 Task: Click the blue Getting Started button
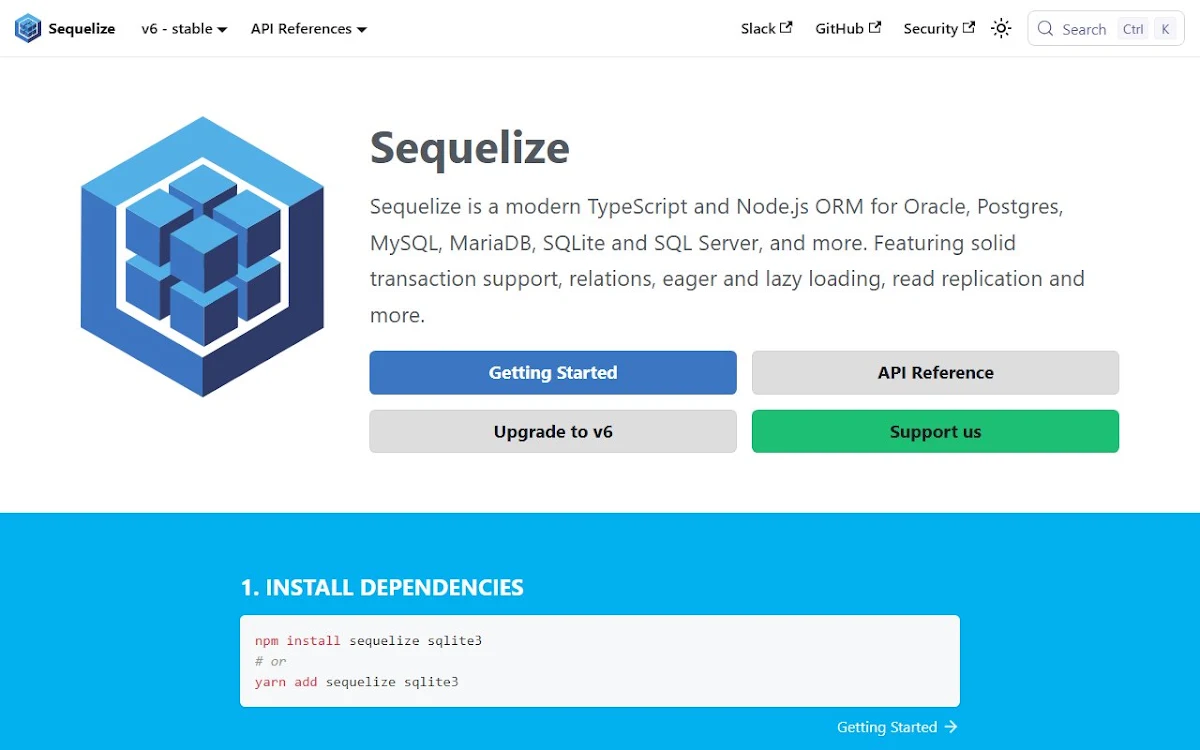point(553,373)
